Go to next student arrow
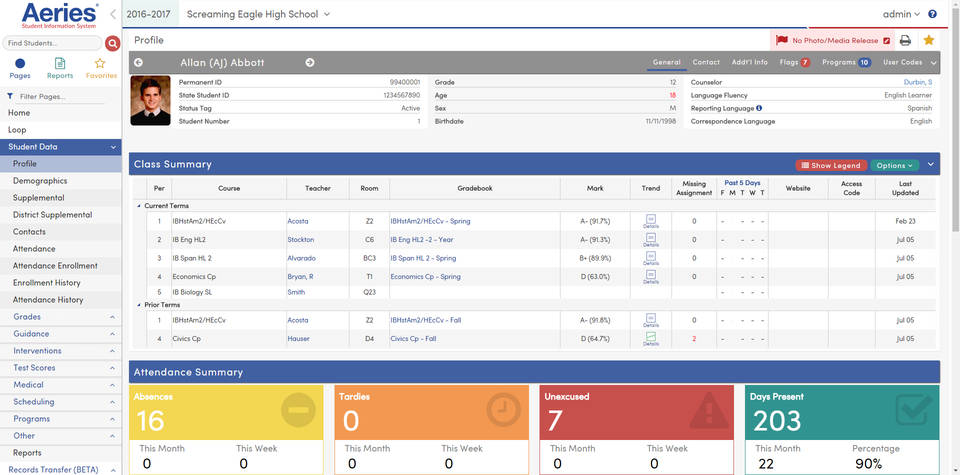This screenshot has width=960, height=475. click(x=310, y=63)
